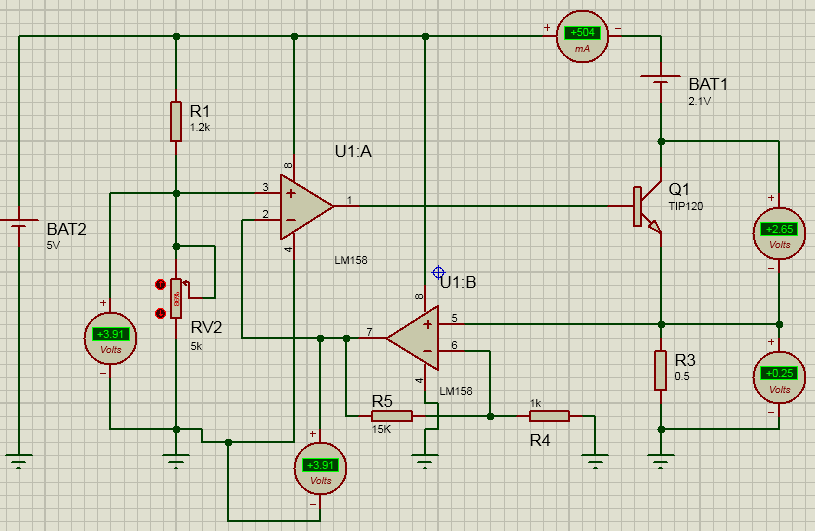Select the wire from U1:B pin 5 to R3
Viewport: 815px width, 531px height.
pyautogui.click(x=561, y=324)
